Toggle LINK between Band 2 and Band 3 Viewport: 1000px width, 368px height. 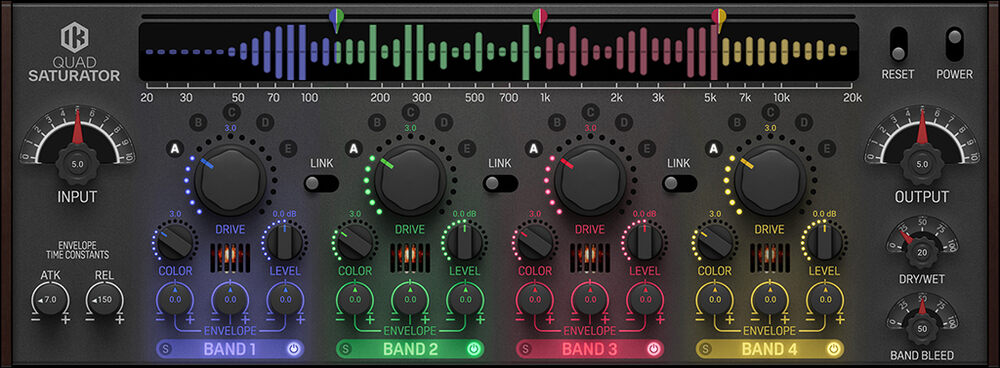click(x=500, y=184)
